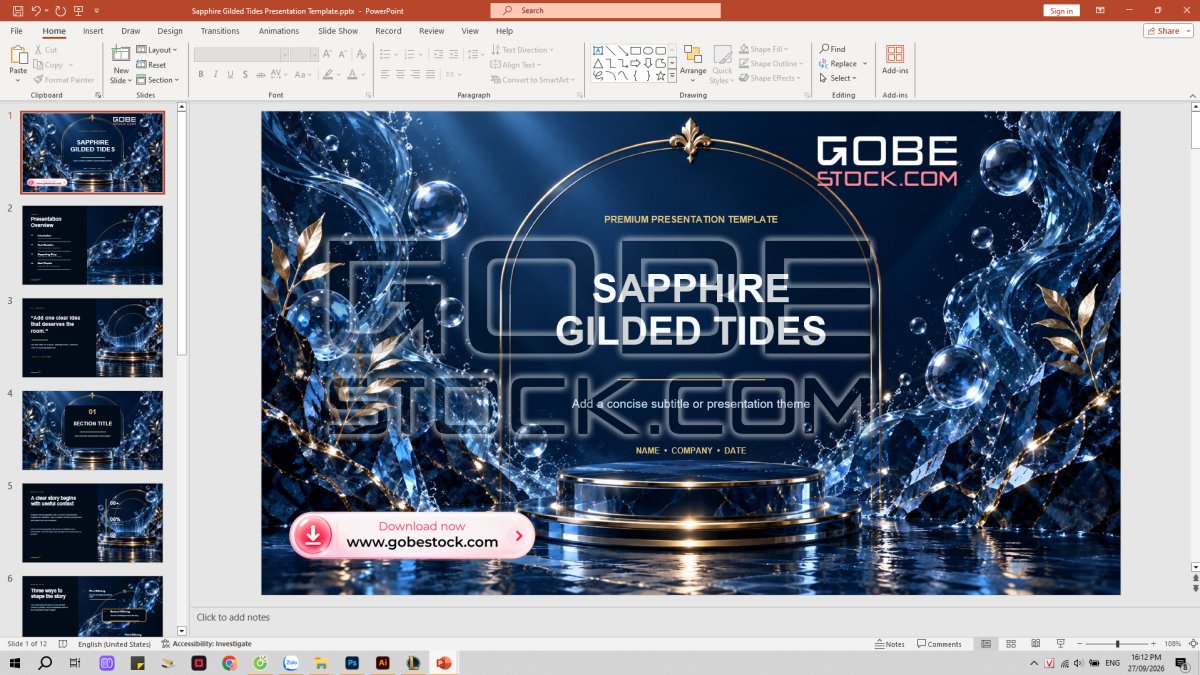Click the Find magnifier command

tap(833, 49)
